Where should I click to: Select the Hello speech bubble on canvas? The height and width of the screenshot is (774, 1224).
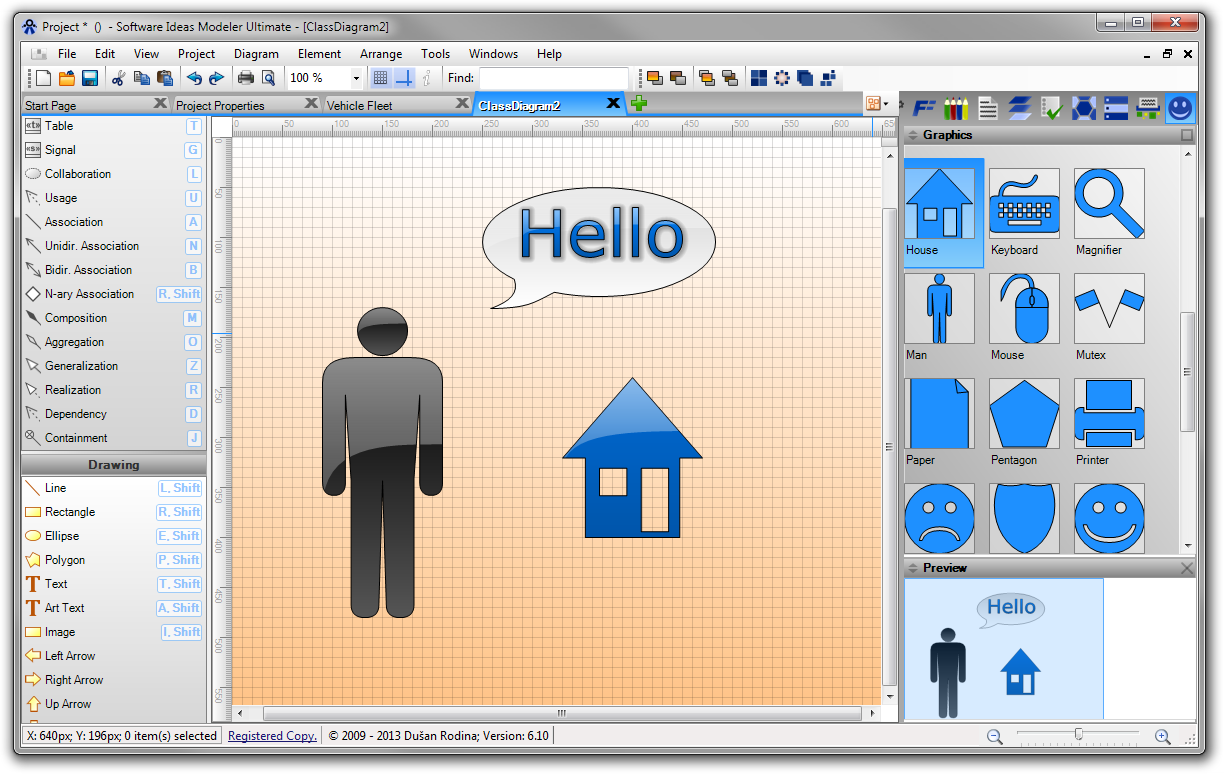598,249
